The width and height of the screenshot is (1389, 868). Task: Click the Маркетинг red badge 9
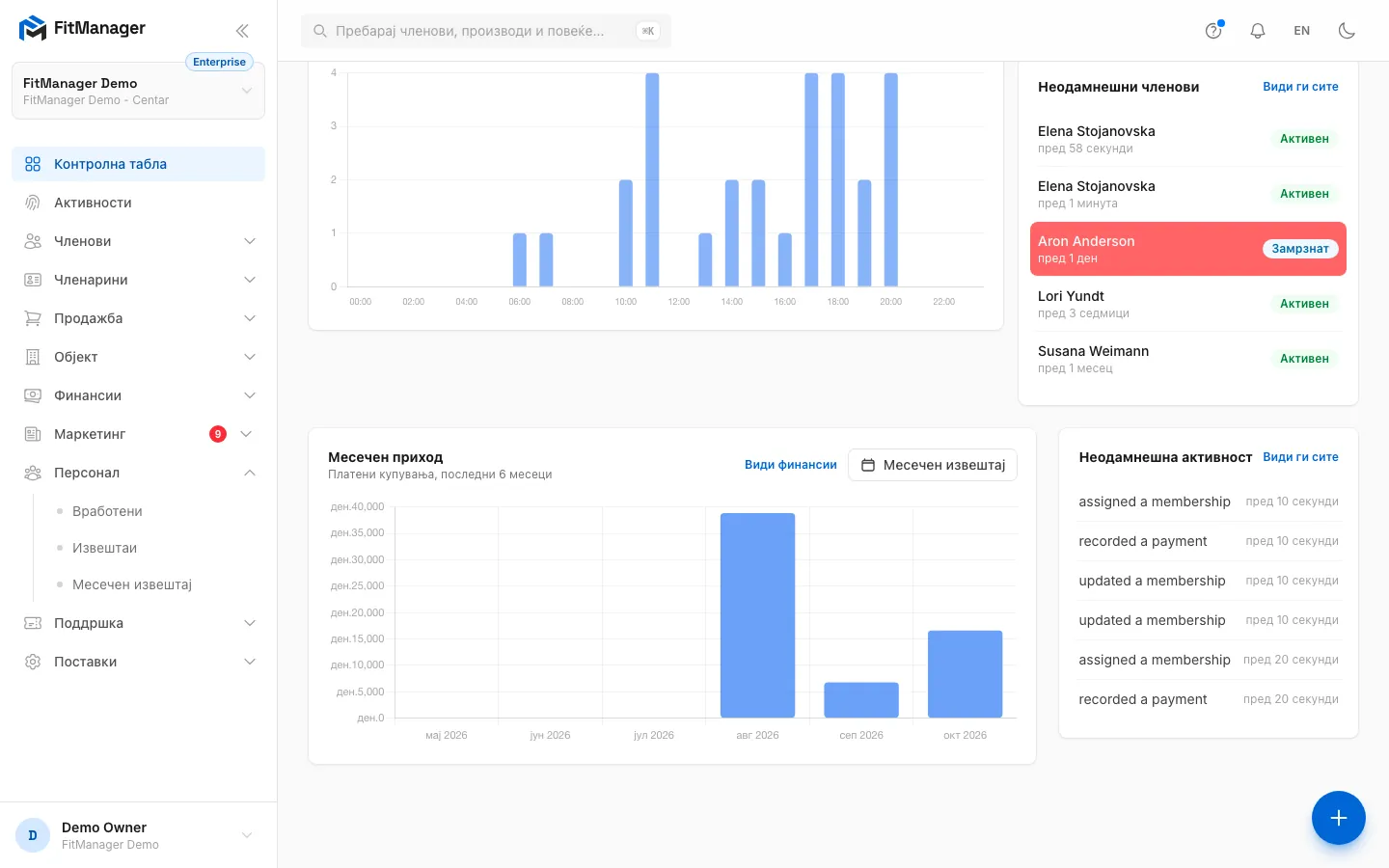[218, 434]
